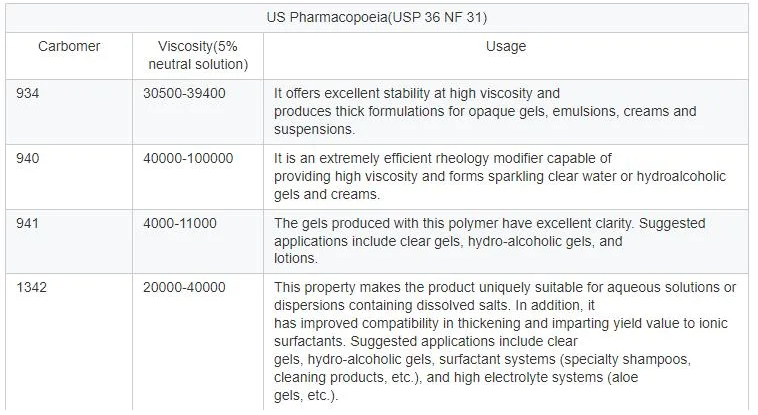Click usage text about excellent clarity gels
This screenshot has height=415, width=758.
[x=489, y=241]
